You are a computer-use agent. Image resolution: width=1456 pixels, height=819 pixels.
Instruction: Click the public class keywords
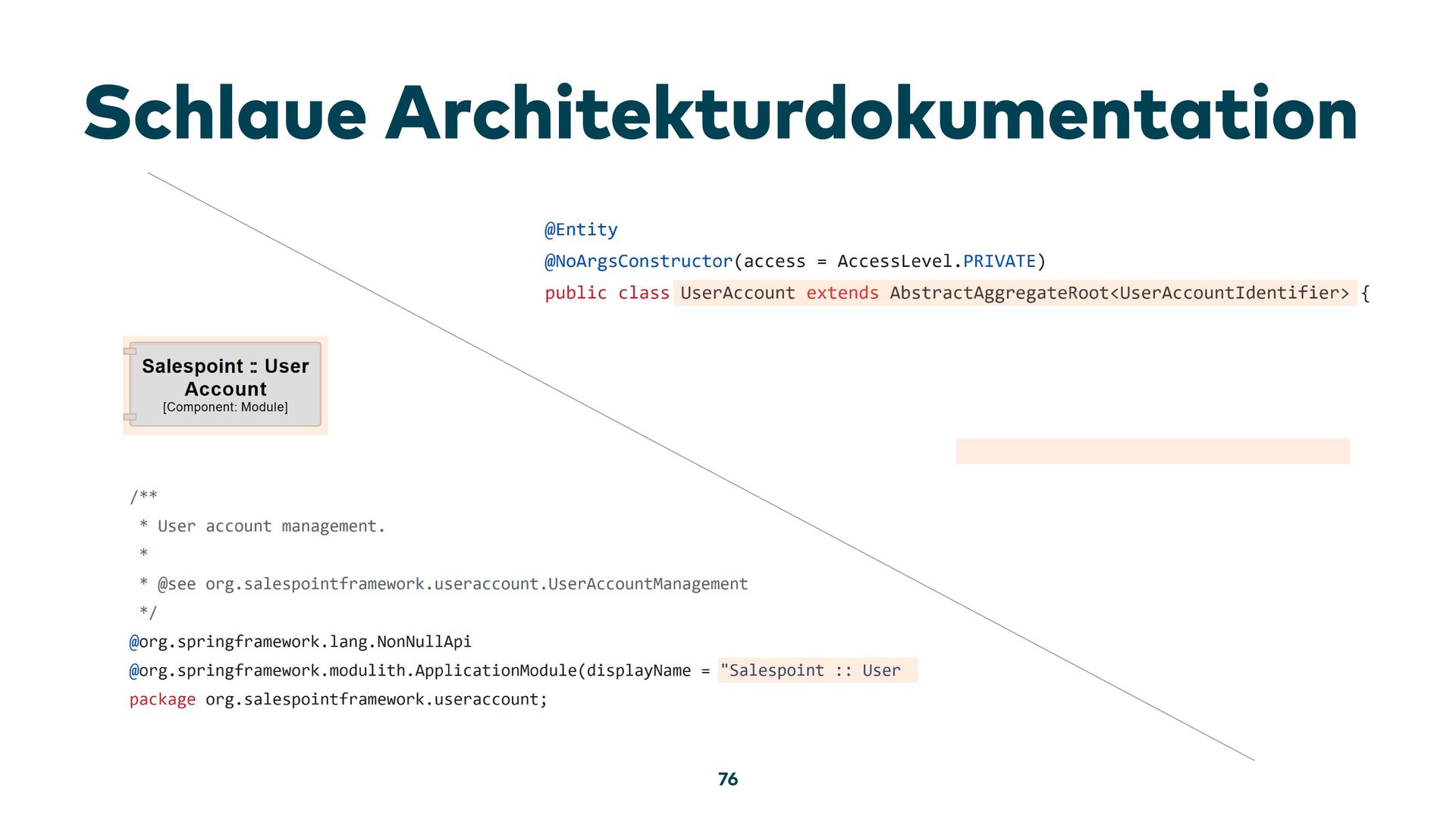click(x=607, y=293)
